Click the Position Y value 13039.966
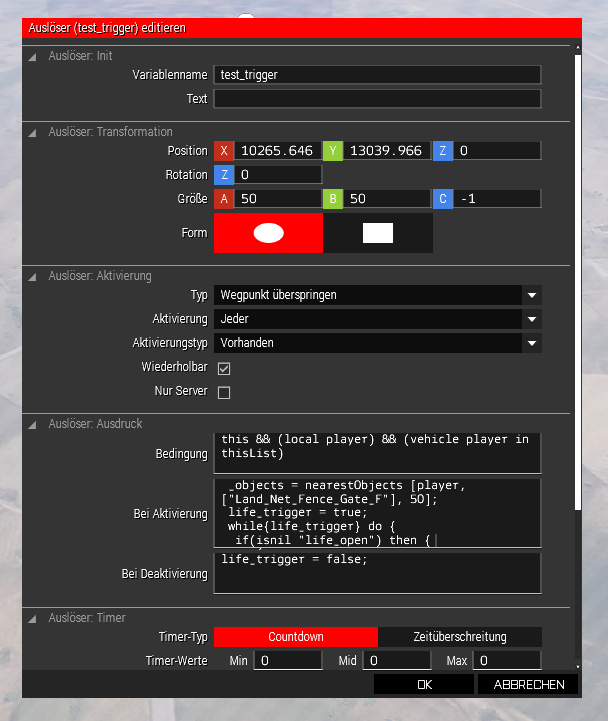This screenshot has height=721, width=608. click(387, 151)
